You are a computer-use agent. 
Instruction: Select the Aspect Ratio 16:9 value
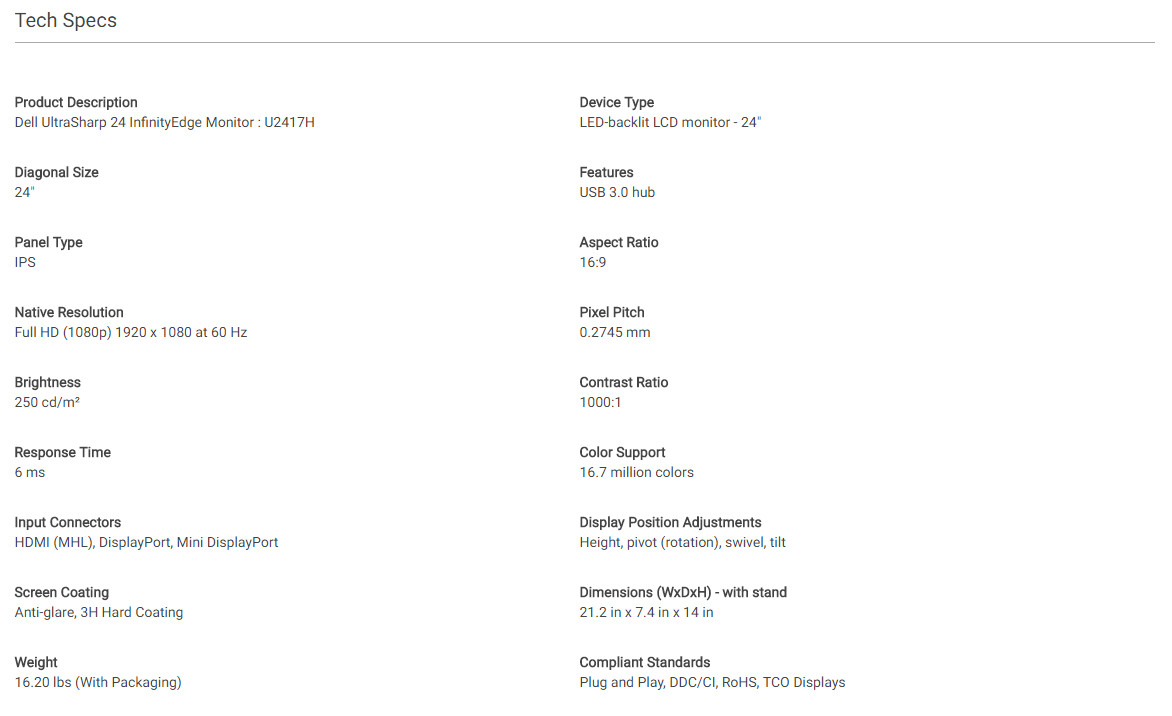coord(593,262)
